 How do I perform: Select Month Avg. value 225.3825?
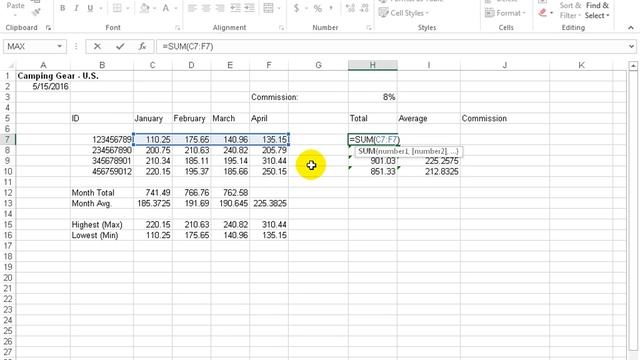point(269,203)
